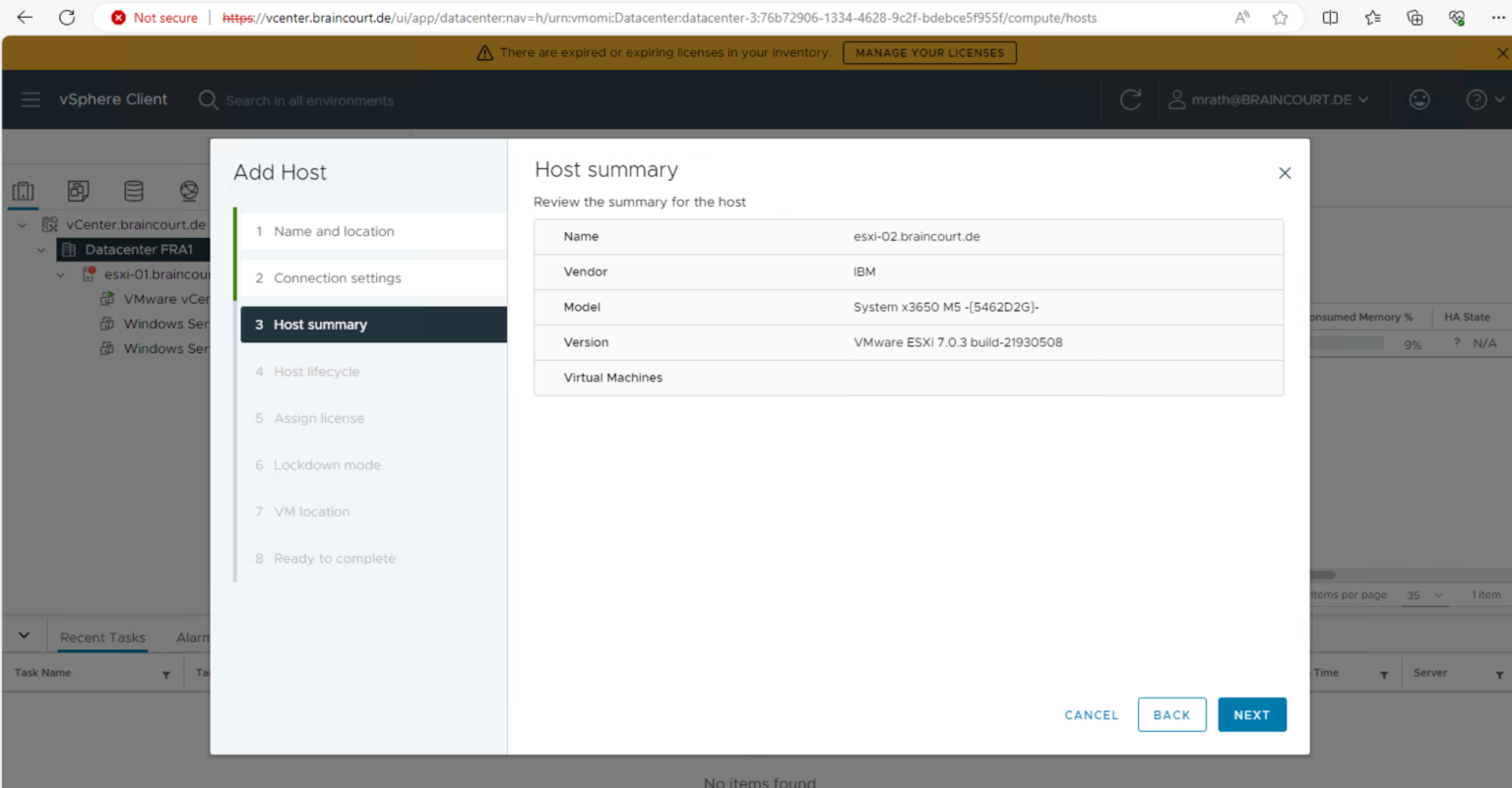The height and width of the screenshot is (788, 1512).
Task: Switch to VMs and Templates inventory icon
Action: point(79,191)
